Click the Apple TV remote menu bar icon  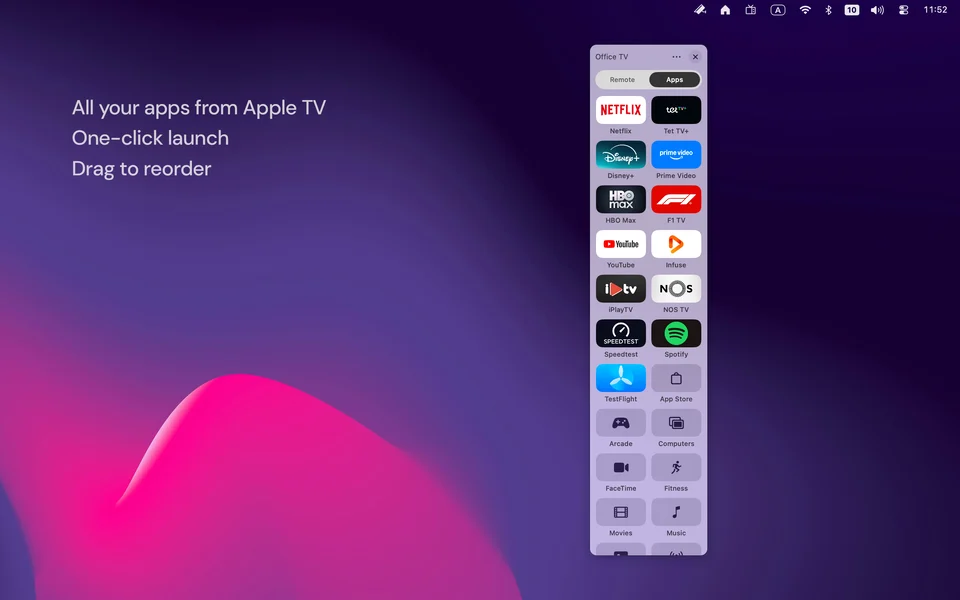(751, 10)
